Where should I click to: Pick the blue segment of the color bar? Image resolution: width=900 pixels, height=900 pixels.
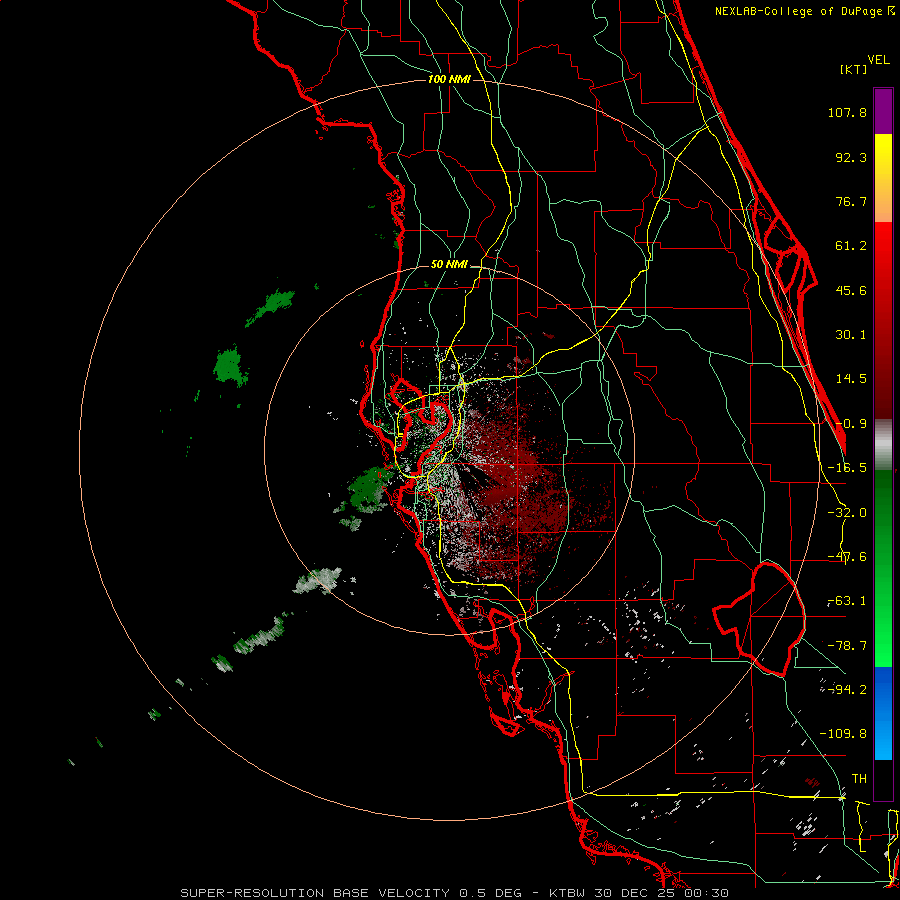(883, 713)
